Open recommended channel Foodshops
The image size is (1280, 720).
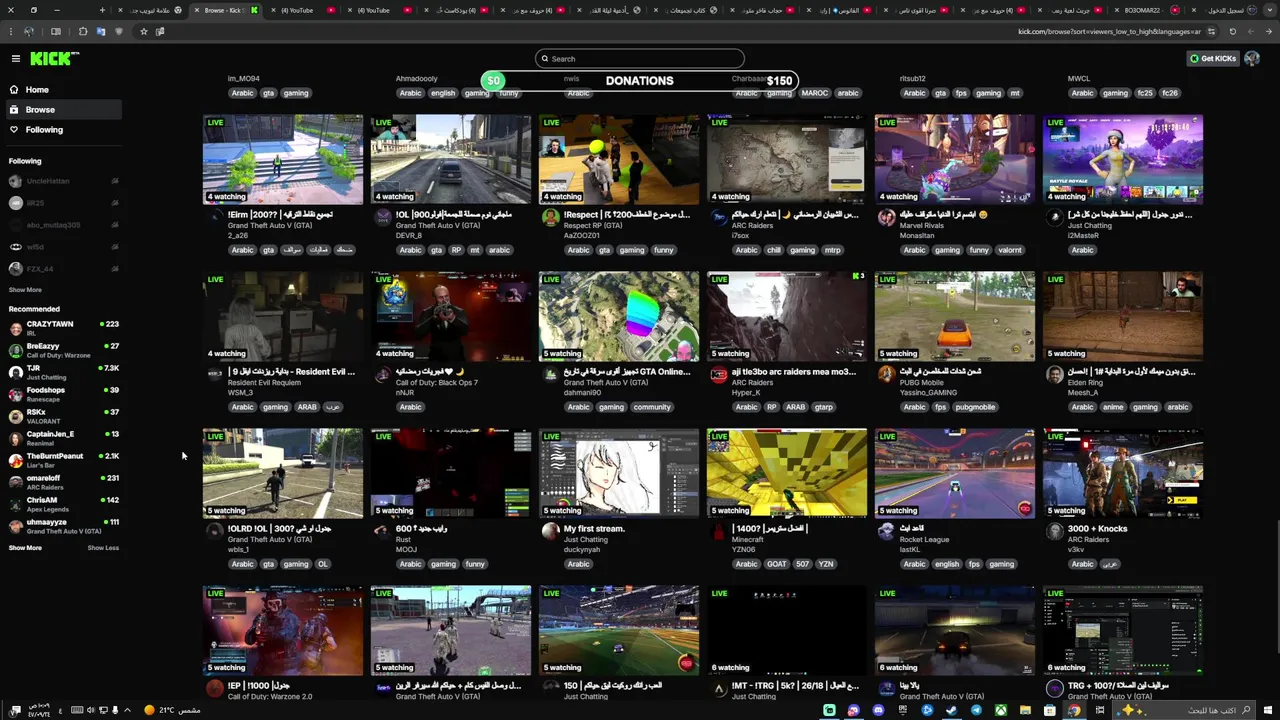(x=64, y=393)
